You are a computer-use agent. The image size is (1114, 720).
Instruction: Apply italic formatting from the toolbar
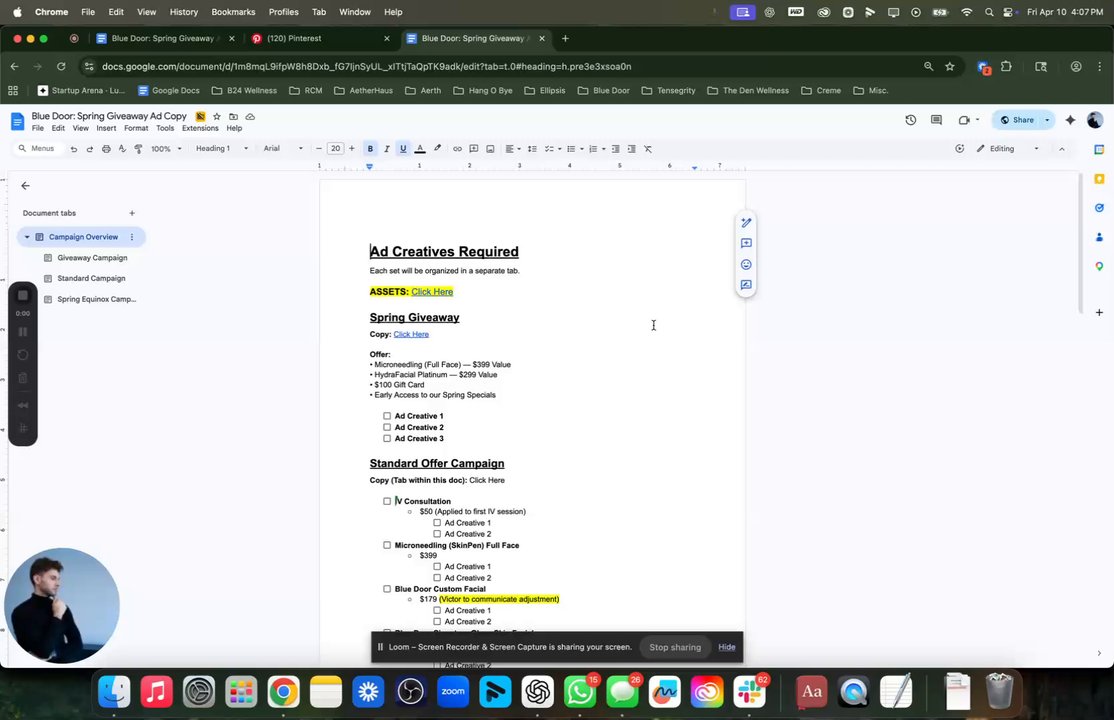[x=386, y=149]
